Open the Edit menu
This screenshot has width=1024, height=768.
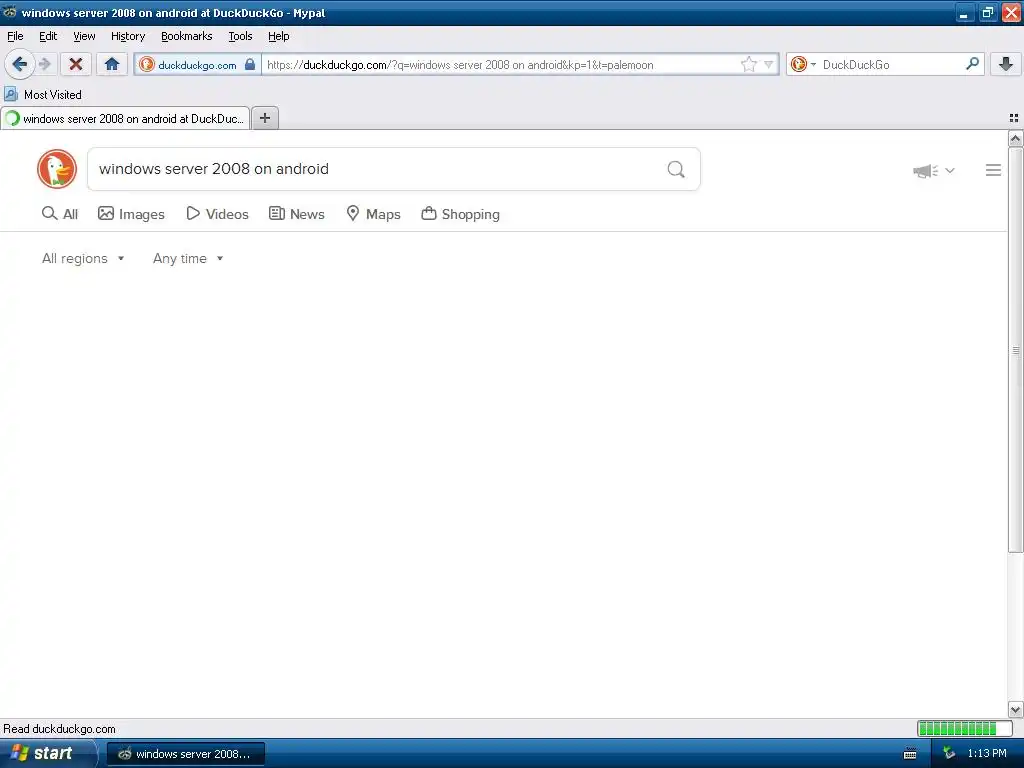[x=48, y=36]
